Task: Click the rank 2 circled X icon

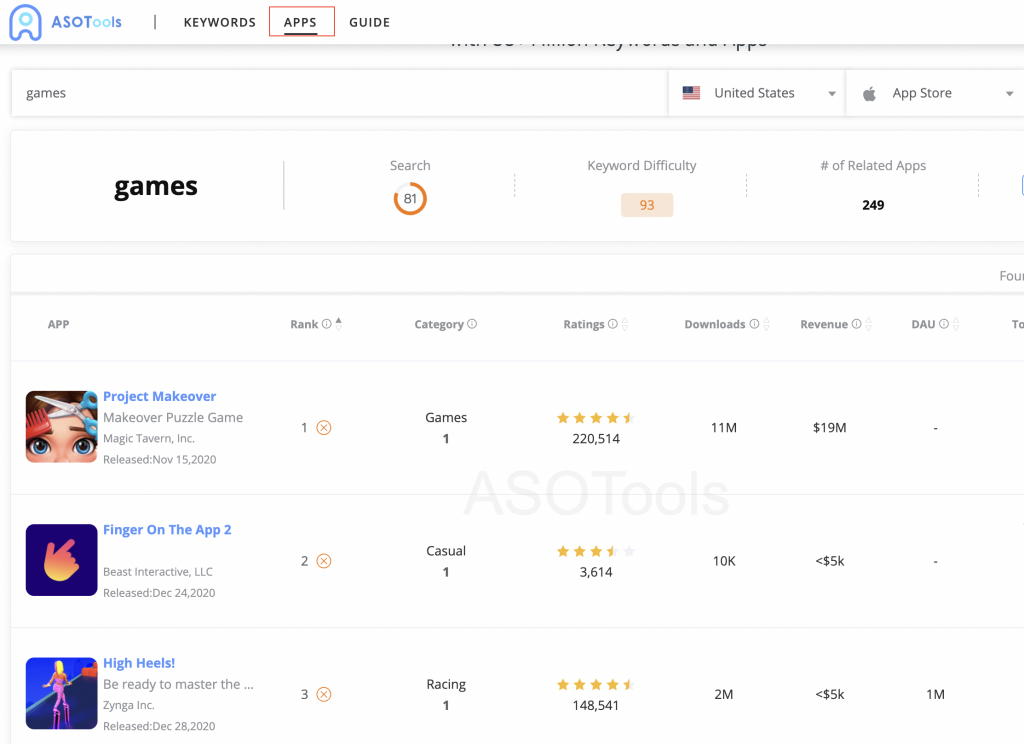Action: click(x=324, y=561)
